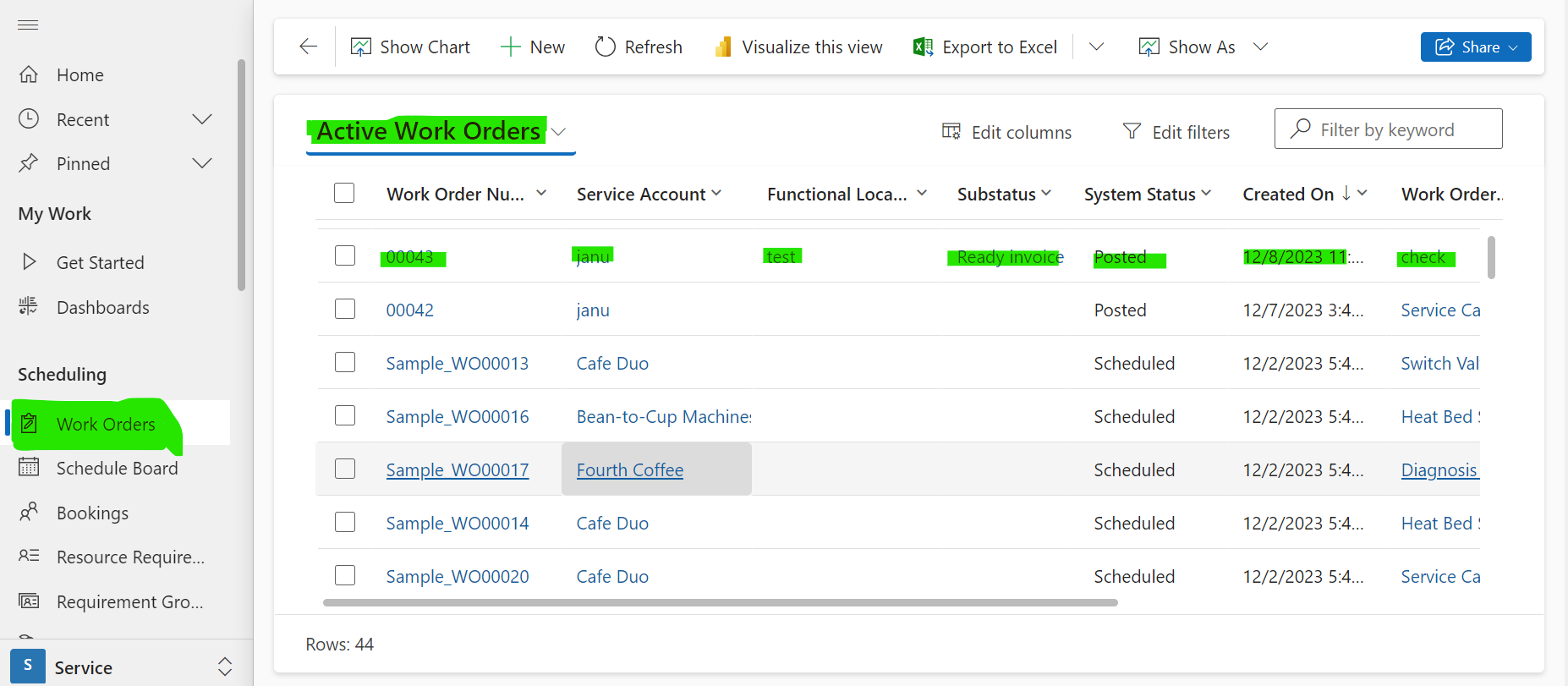Click the Recent clock icon

(29, 119)
